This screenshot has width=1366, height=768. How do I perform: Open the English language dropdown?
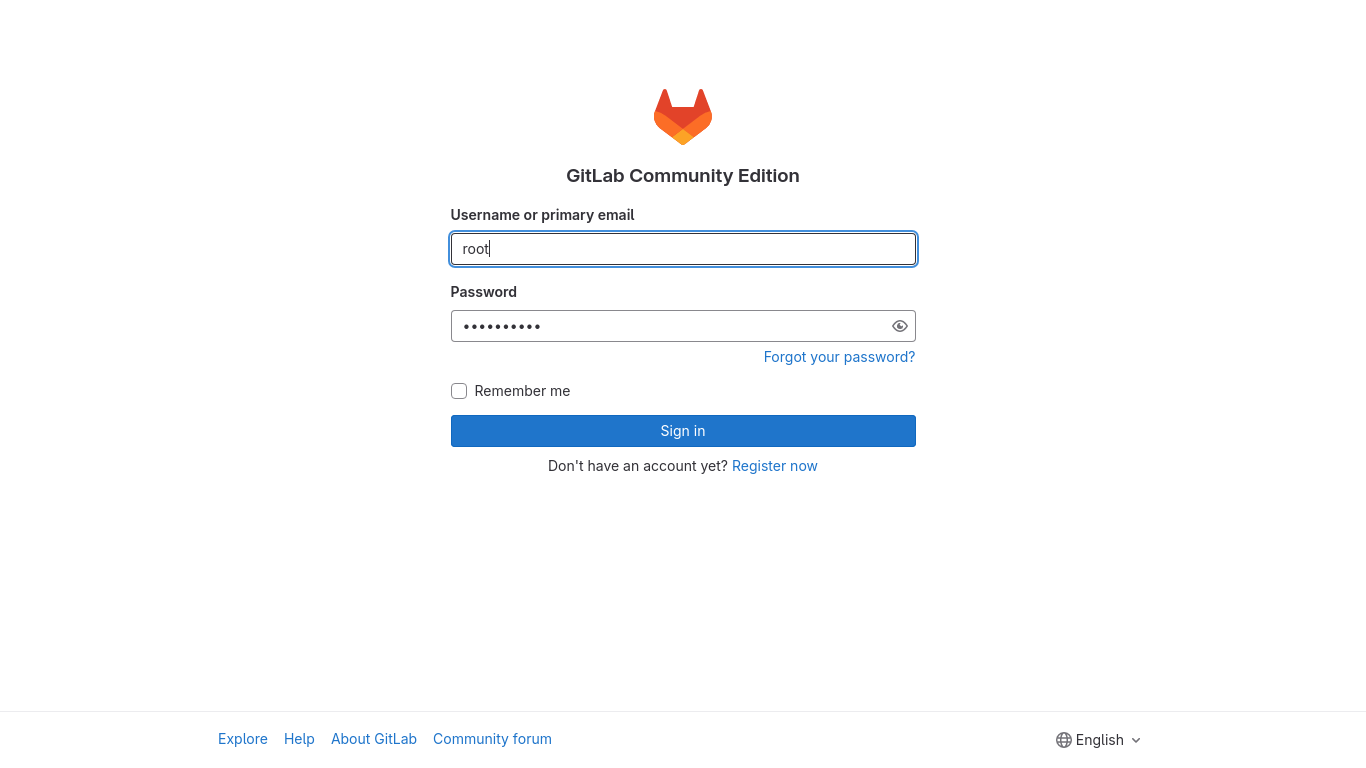1099,740
